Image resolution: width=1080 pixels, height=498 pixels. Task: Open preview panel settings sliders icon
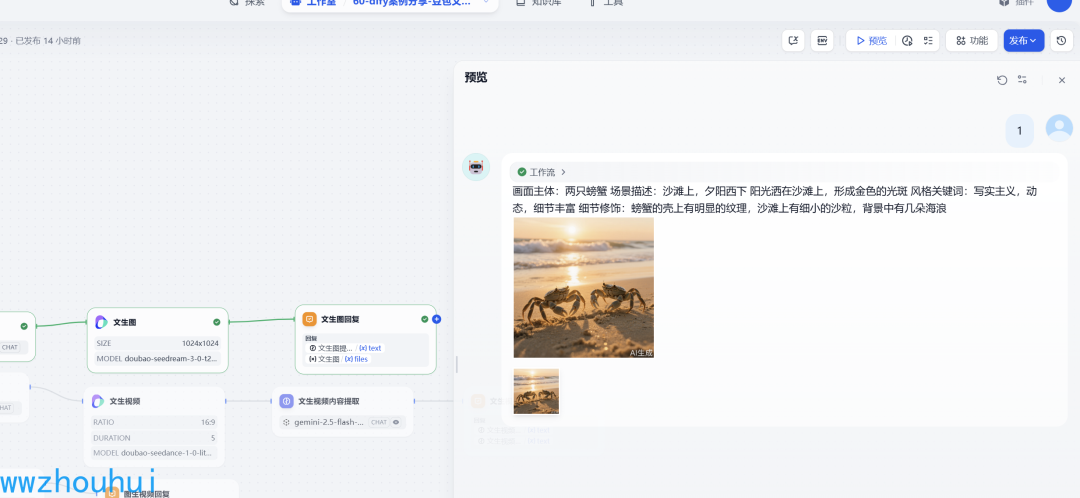[x=1022, y=80]
